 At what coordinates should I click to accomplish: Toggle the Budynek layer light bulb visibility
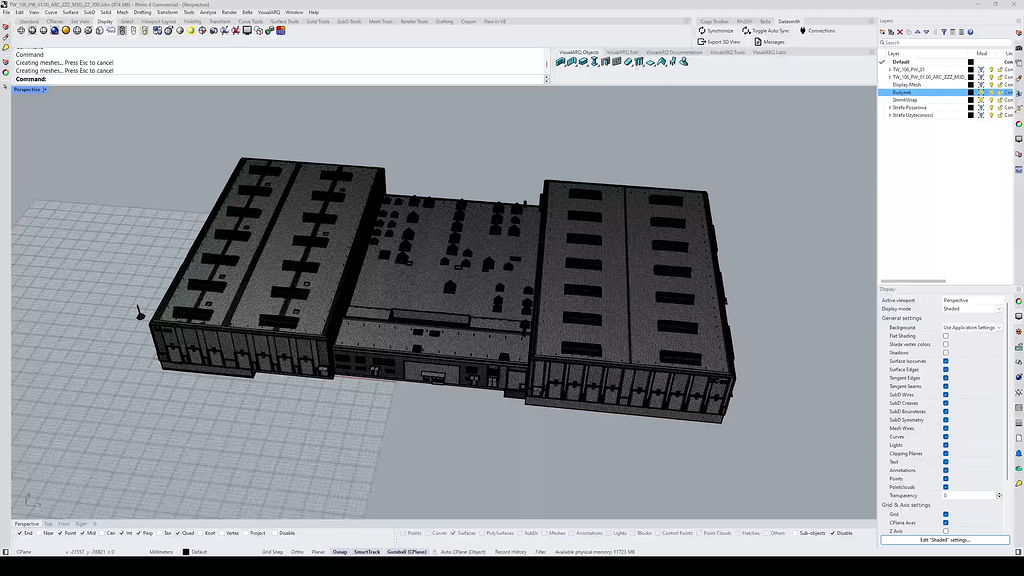pos(991,92)
